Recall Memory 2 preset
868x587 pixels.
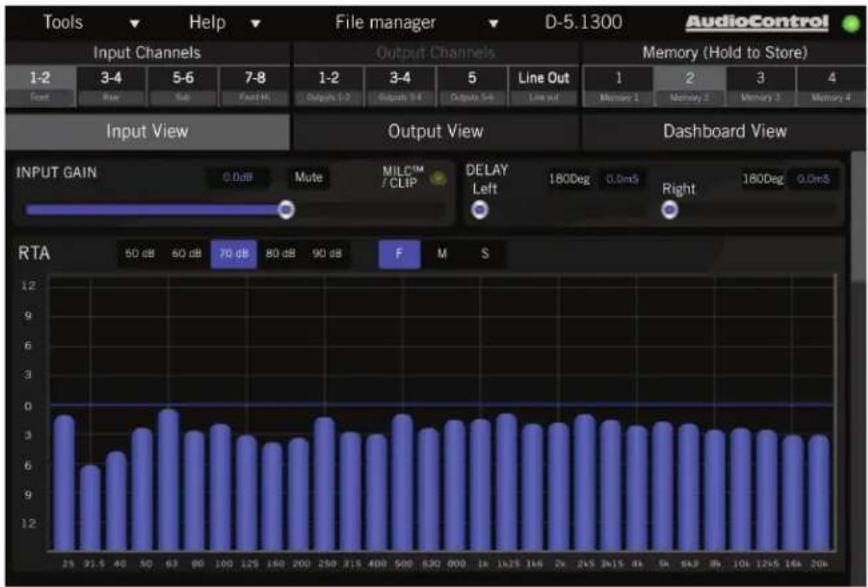[x=690, y=86]
